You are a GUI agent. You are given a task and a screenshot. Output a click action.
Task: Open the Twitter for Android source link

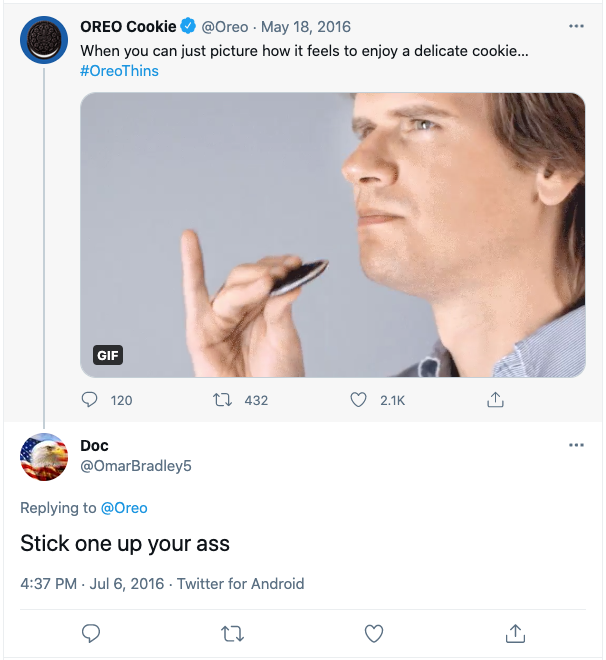(x=241, y=583)
